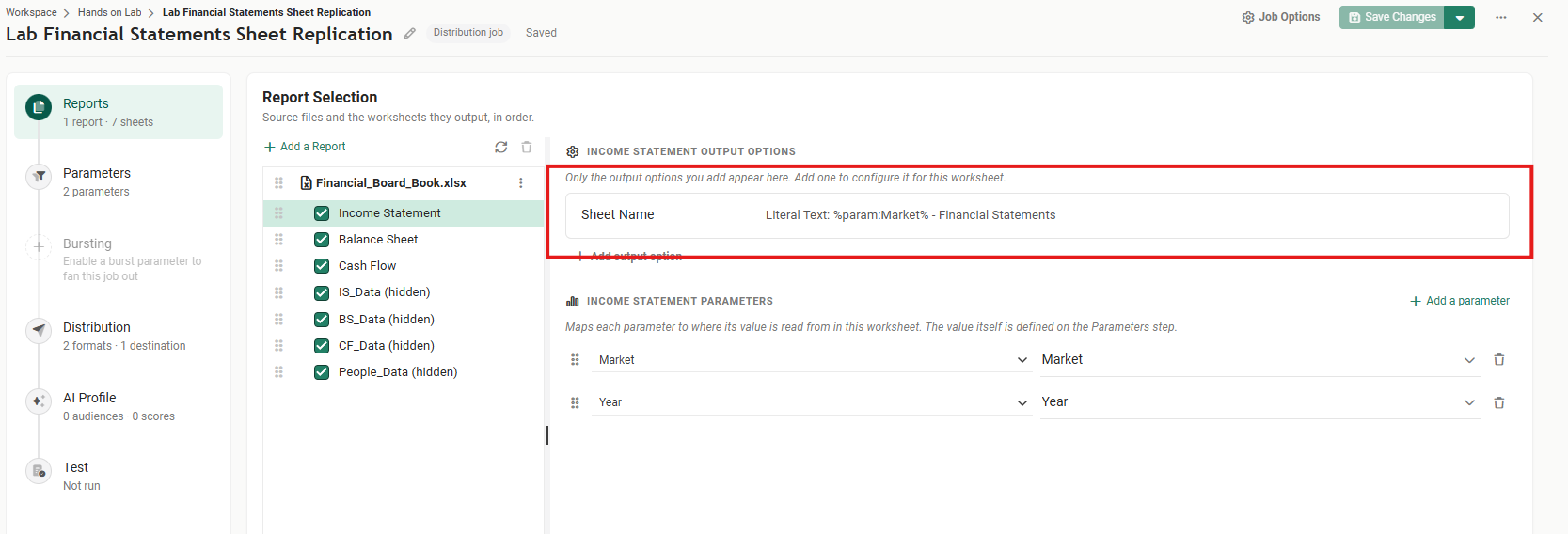This screenshot has width=1568, height=534.
Task: Click the Income Statement Parameters chart icon
Action: coord(572,301)
